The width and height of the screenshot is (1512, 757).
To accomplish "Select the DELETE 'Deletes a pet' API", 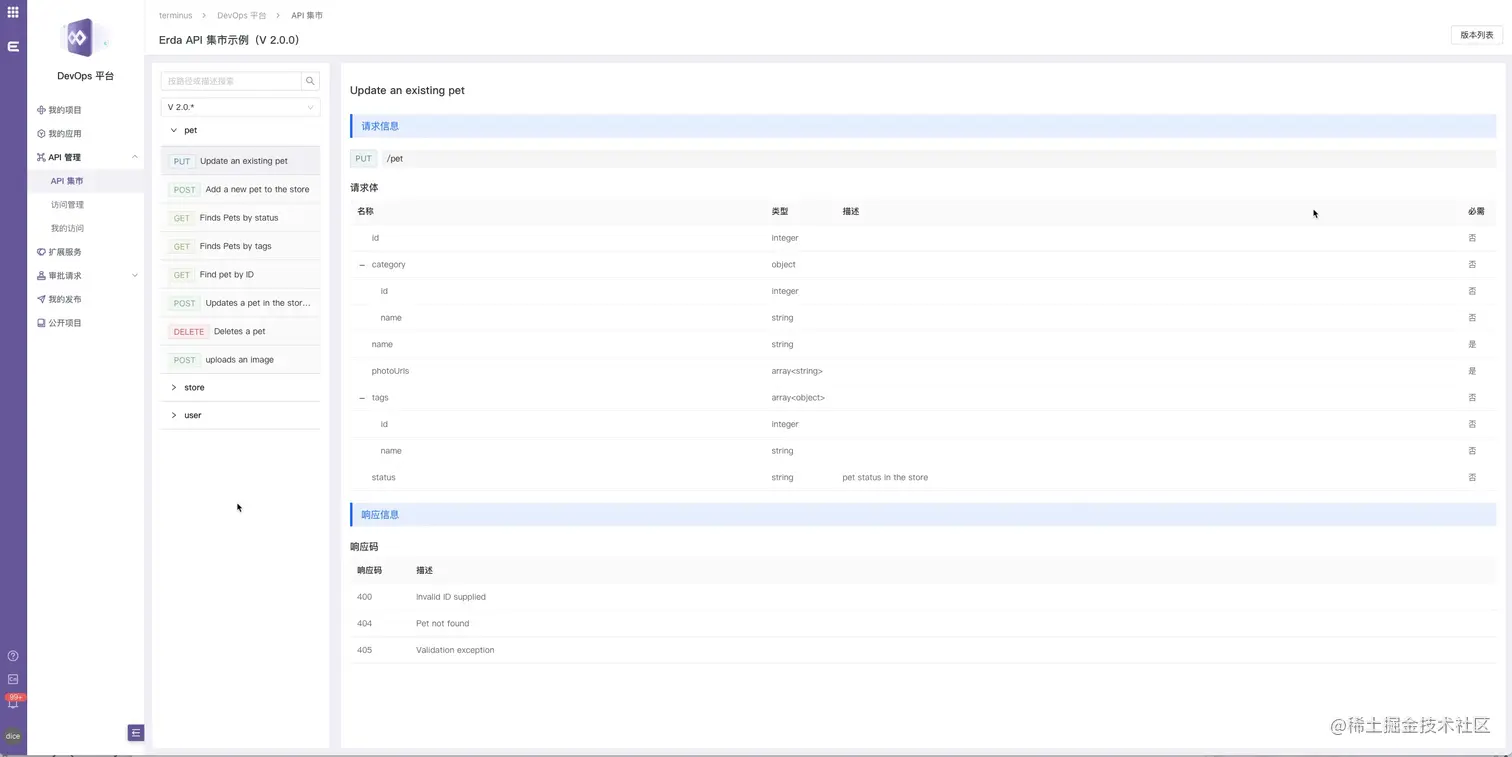I will coord(240,331).
